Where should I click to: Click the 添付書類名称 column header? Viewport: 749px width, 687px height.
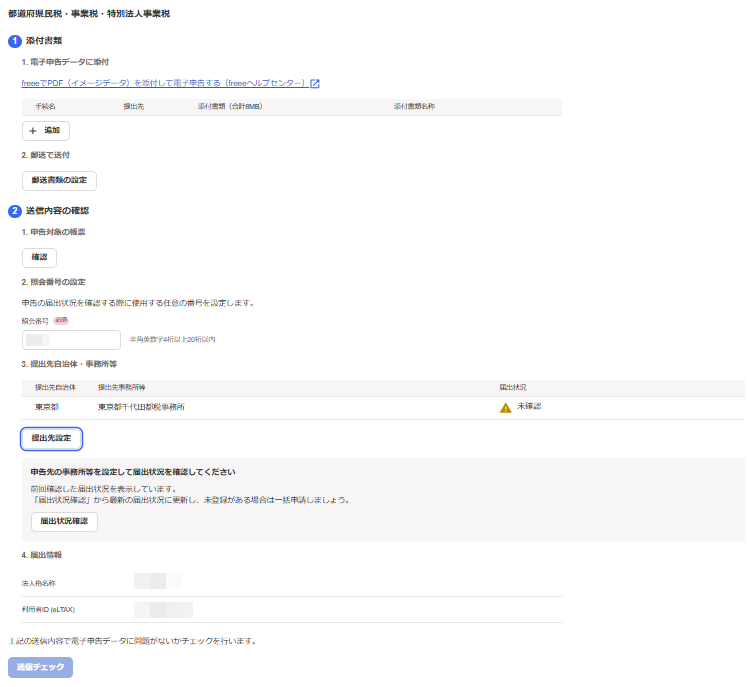[415, 105]
